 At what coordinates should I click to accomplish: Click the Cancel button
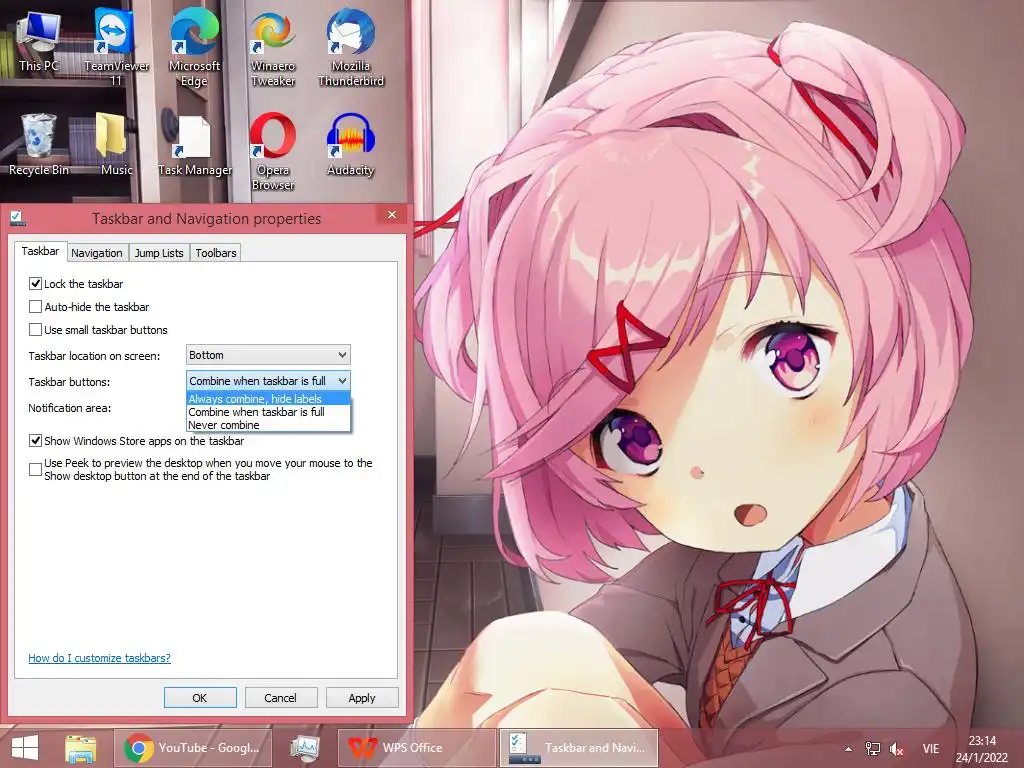tap(281, 697)
